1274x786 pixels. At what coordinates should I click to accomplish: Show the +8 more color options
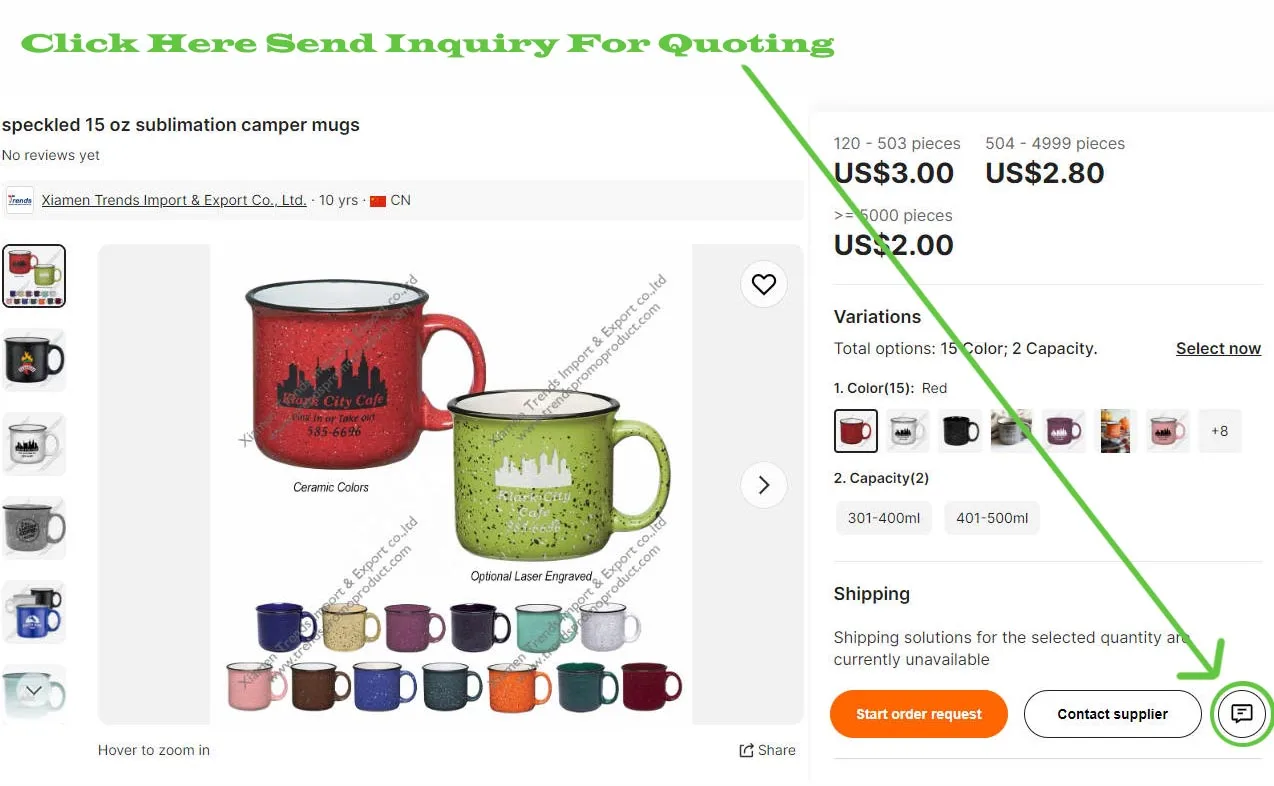pos(1220,431)
